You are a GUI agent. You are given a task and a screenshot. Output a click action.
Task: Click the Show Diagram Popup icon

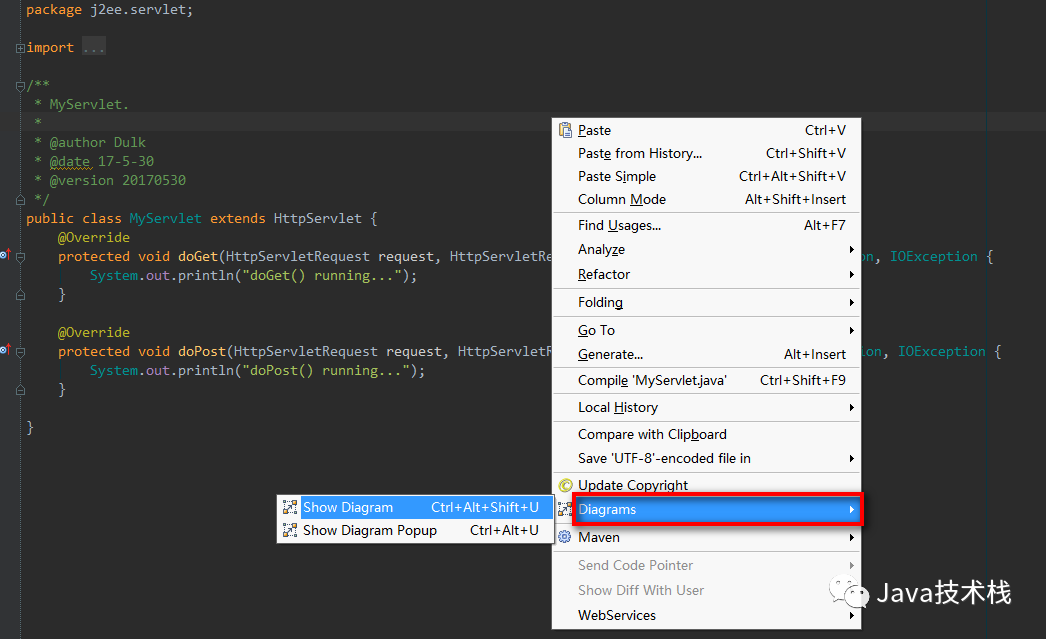[290, 530]
